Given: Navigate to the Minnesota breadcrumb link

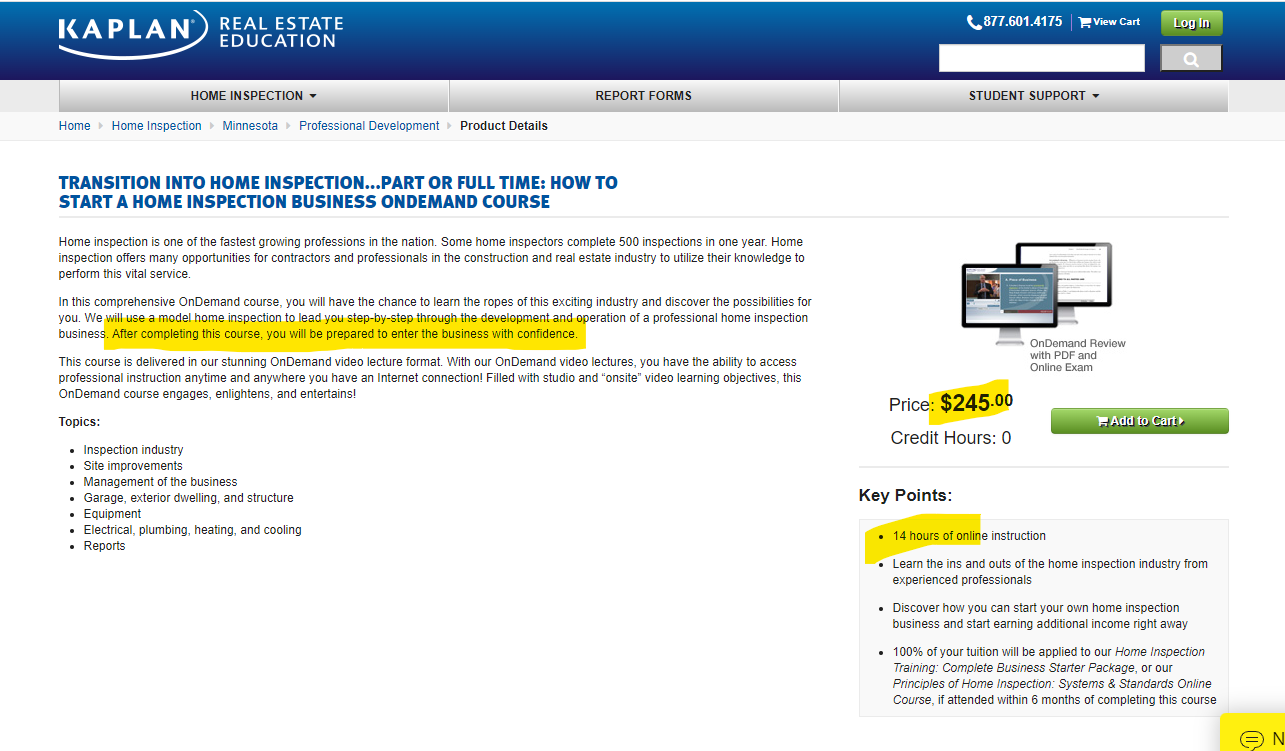Looking at the screenshot, I should tap(250, 126).
